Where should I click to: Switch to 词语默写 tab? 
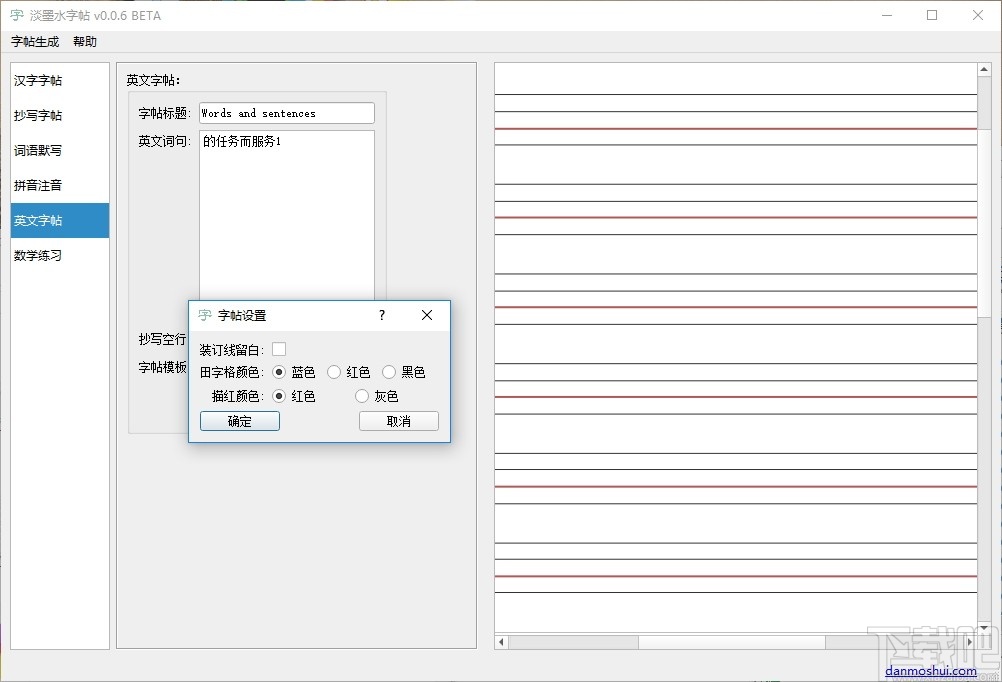click(59, 151)
